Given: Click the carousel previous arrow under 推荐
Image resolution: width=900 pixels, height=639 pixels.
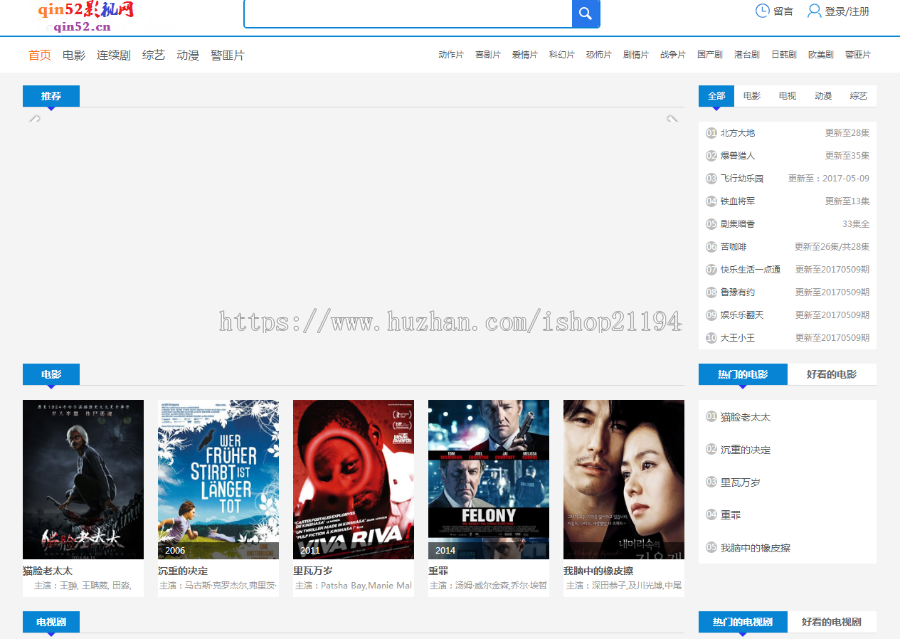Looking at the screenshot, I should point(35,119).
